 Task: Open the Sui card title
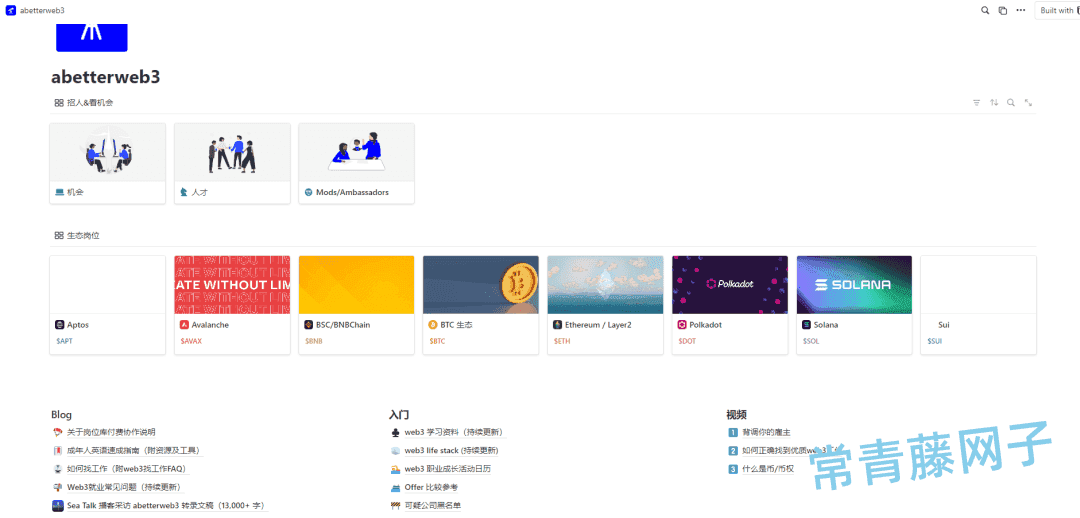pyautogui.click(x=944, y=324)
